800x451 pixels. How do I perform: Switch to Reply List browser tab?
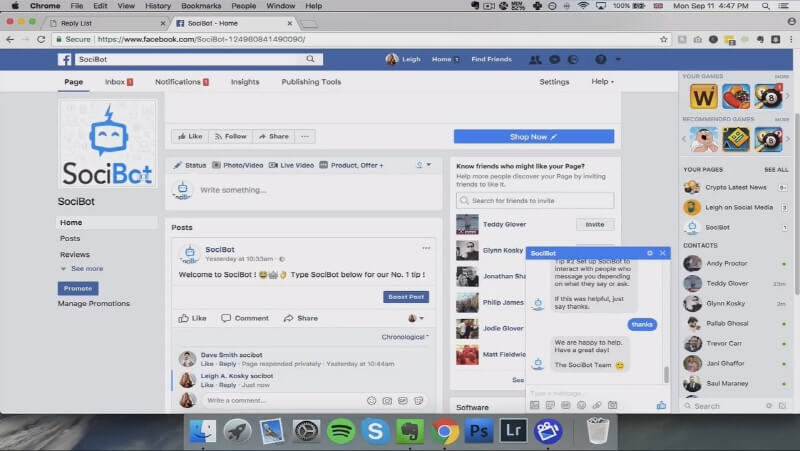click(105, 23)
